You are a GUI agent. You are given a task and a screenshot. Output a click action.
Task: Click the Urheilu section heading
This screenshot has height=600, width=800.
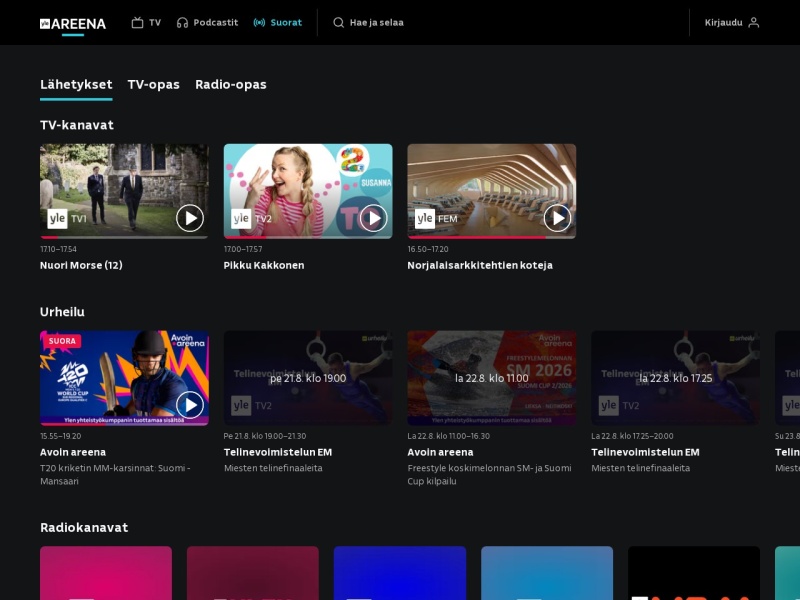62,312
